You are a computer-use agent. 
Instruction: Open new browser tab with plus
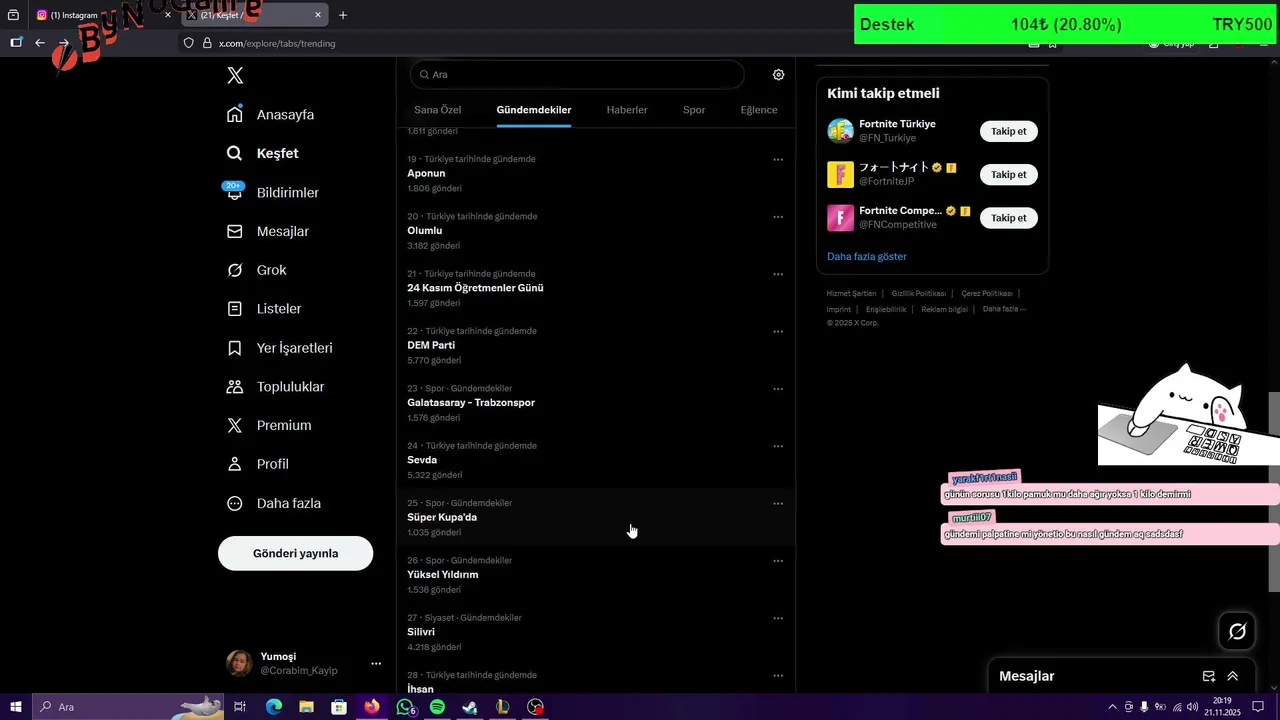pyautogui.click(x=343, y=15)
